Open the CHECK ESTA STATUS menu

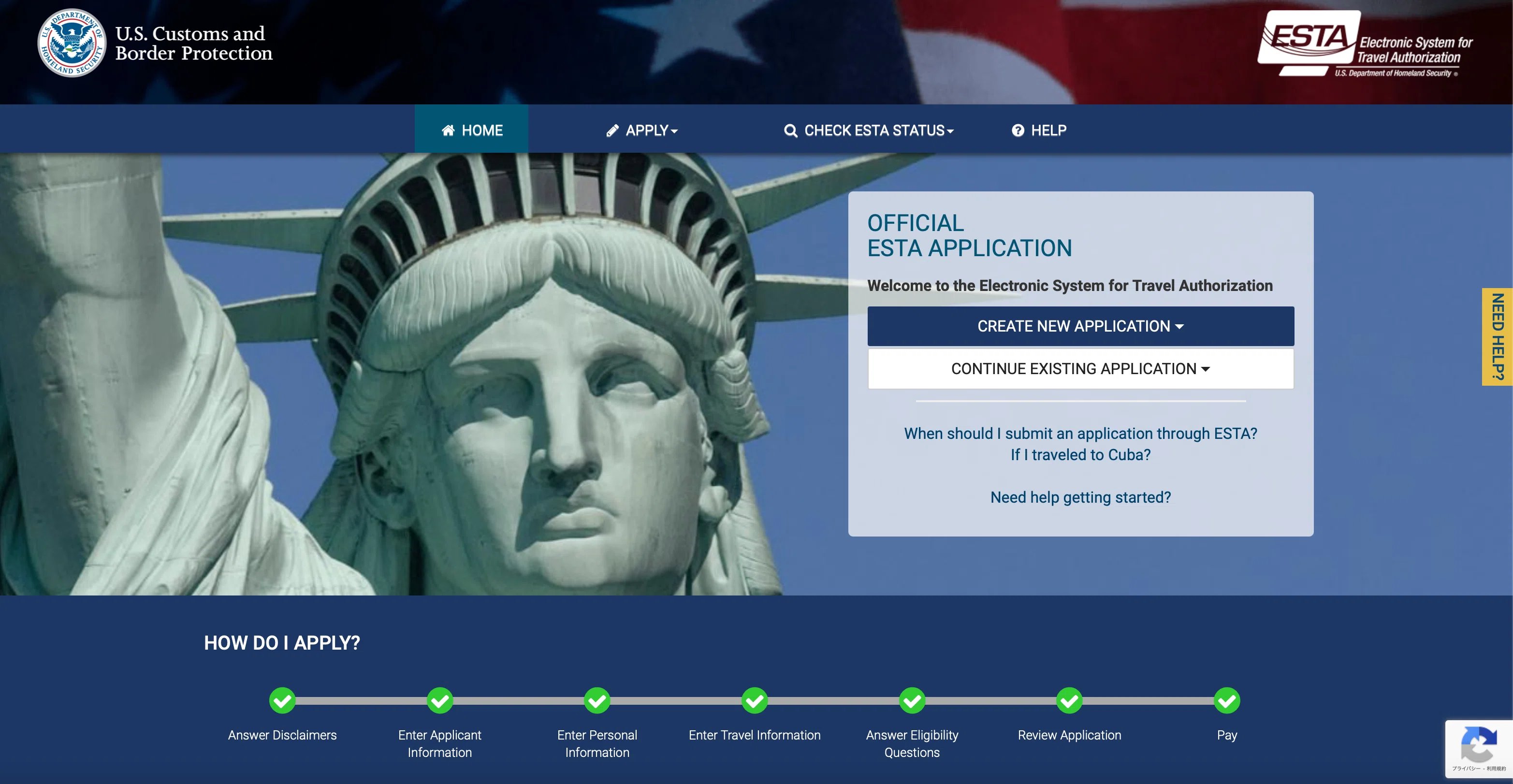869,130
